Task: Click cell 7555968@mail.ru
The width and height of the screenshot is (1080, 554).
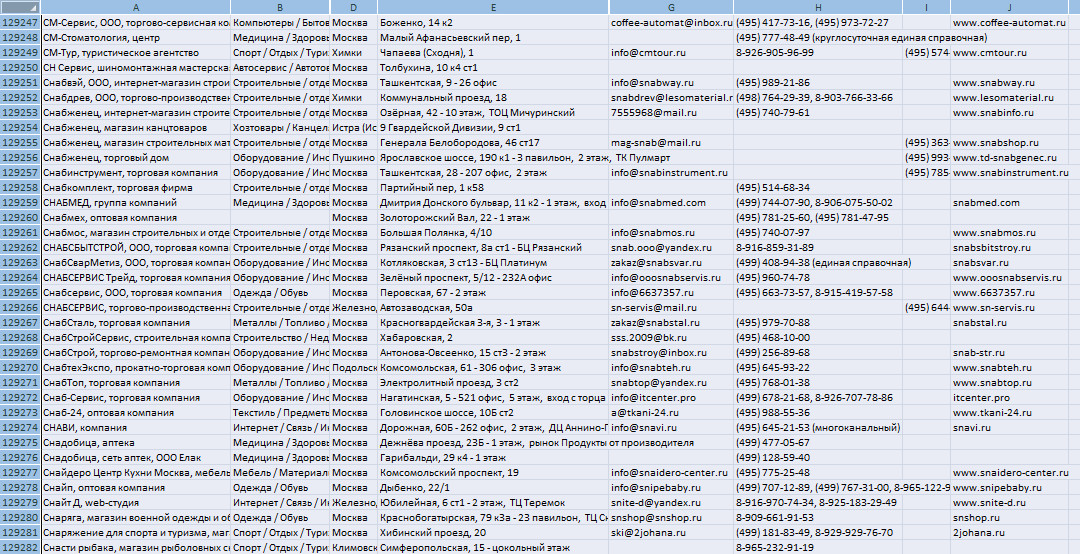Action: coord(672,112)
